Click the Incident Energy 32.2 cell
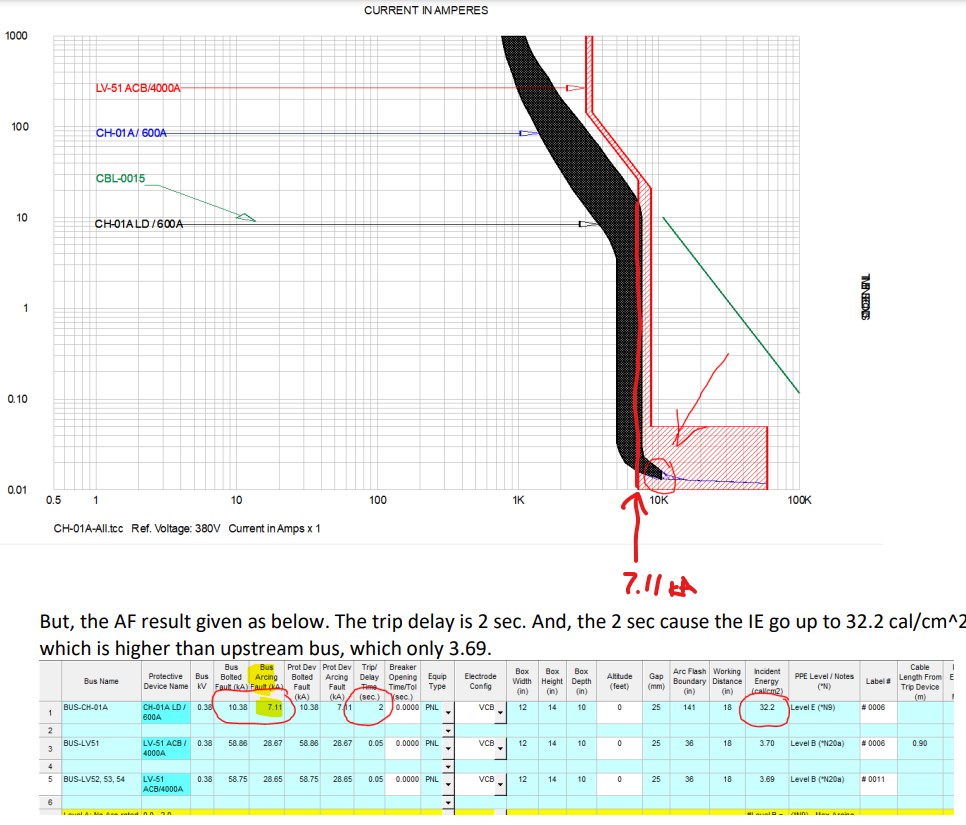 (766, 707)
